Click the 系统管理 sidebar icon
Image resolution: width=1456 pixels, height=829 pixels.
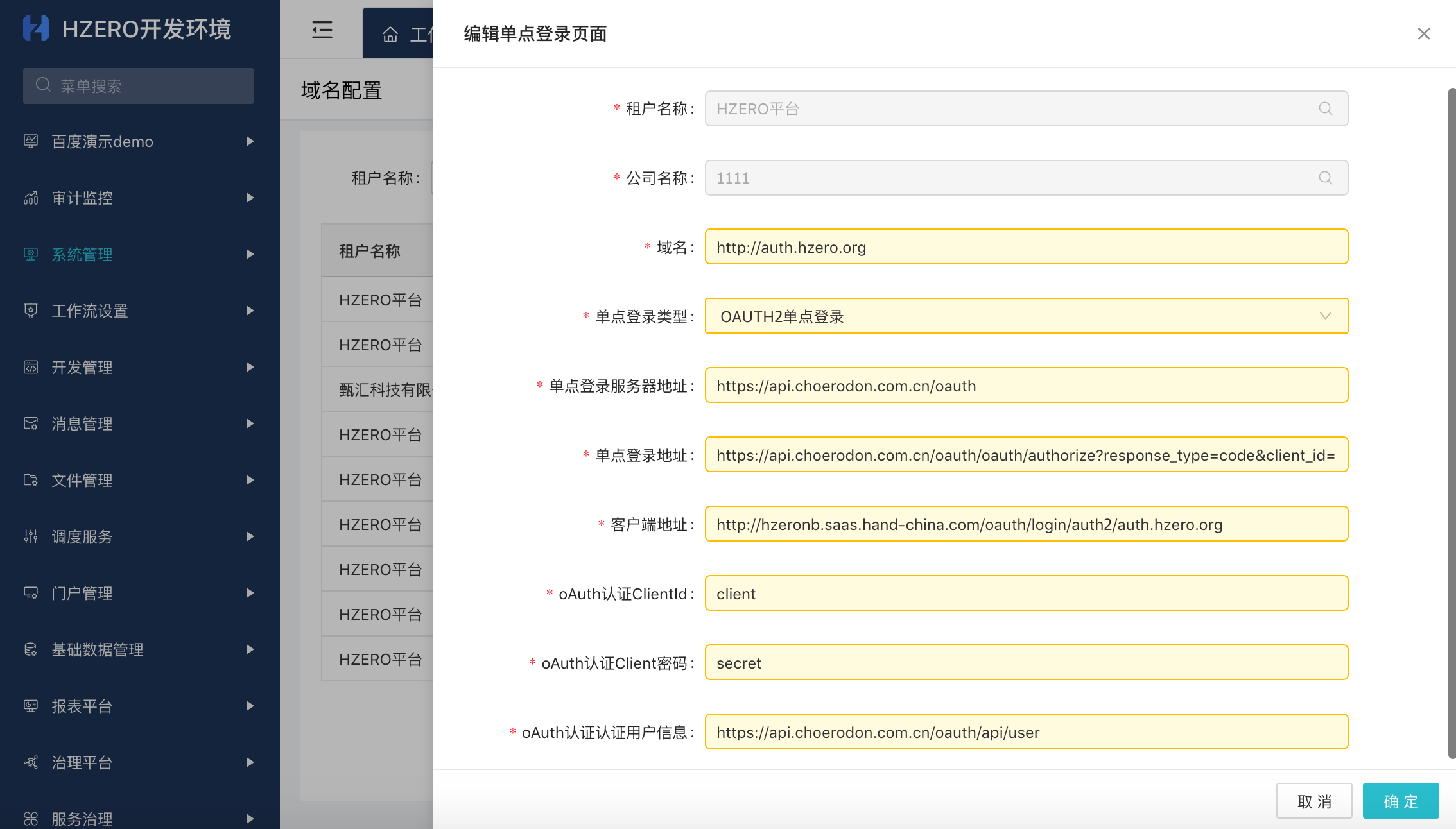(30, 254)
